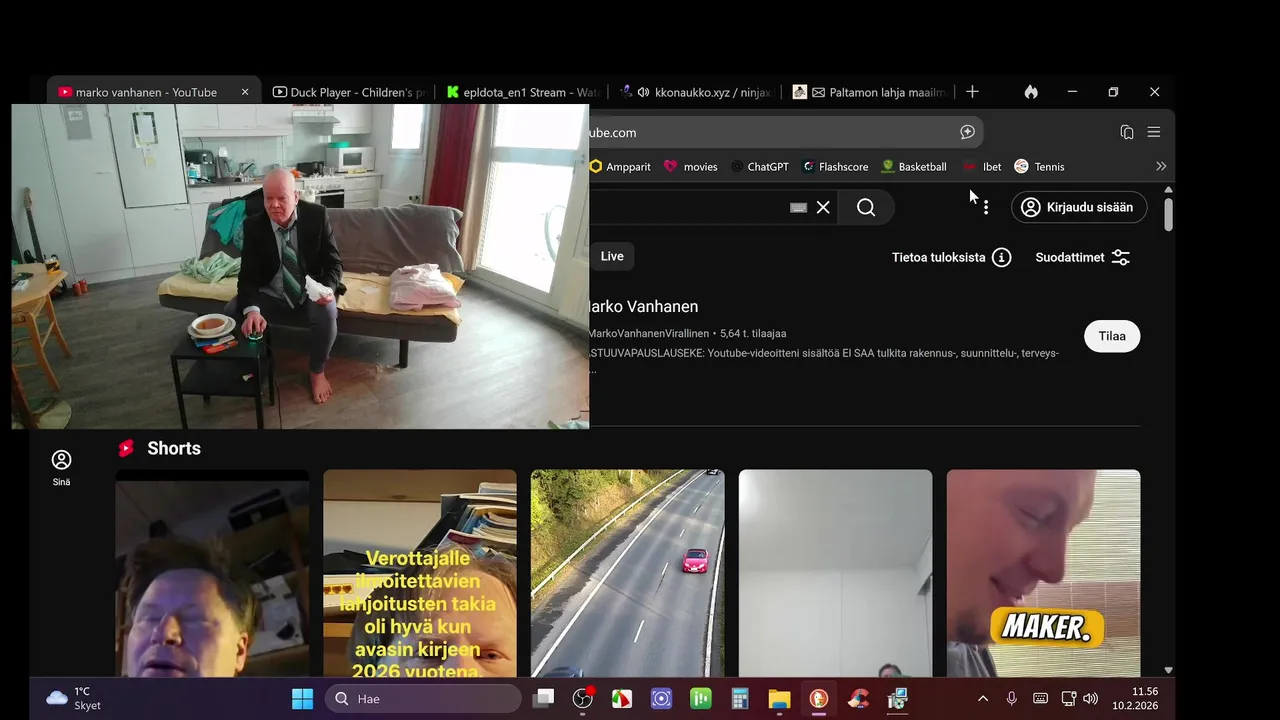The height and width of the screenshot is (720, 1280).
Task: Switch to marko vanhanen - YouTube tab
Action: coord(146,92)
